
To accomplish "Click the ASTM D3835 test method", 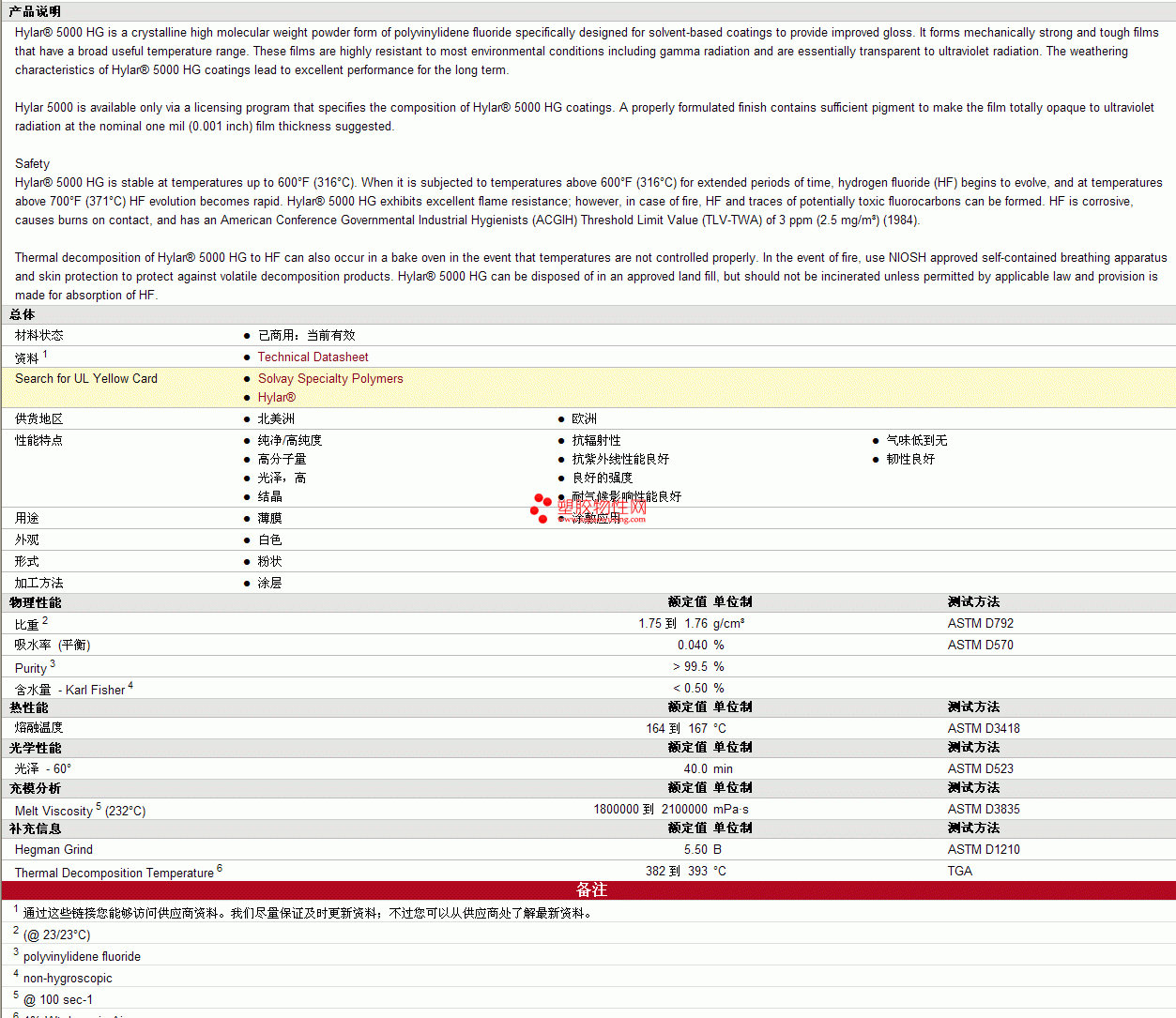I will coord(984,809).
